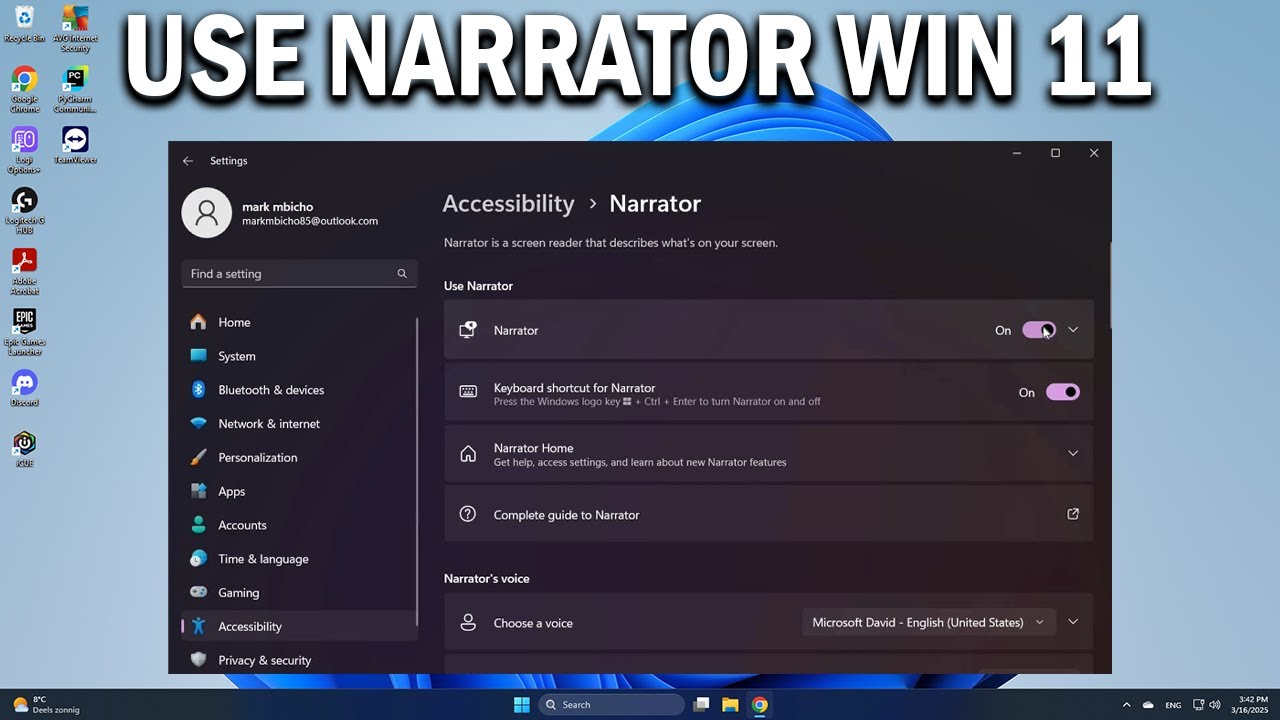Screen dimensions: 1280x720
Task: Open Gaming settings category
Action: click(299, 592)
